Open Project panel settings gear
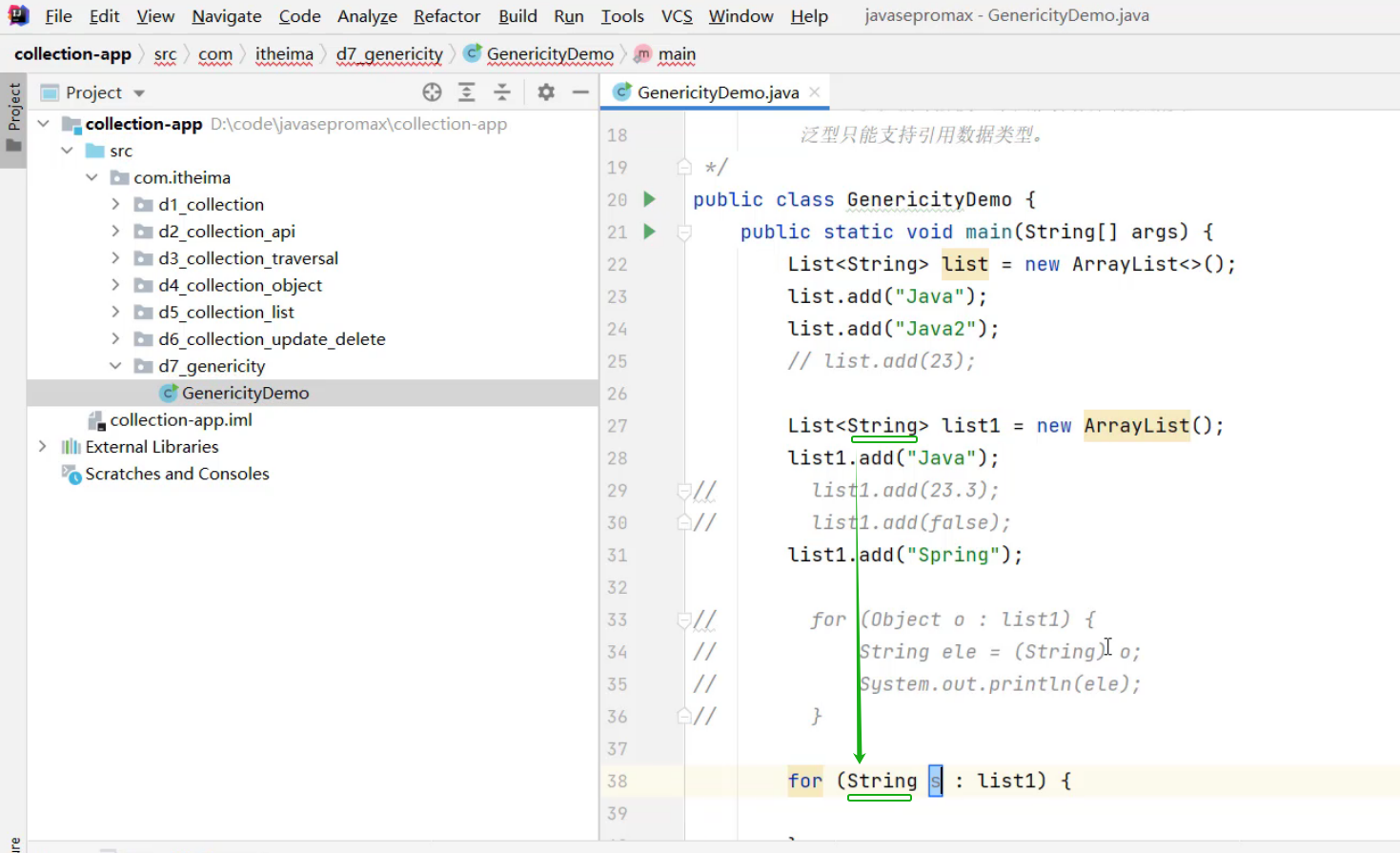The image size is (1400, 853). tap(546, 92)
